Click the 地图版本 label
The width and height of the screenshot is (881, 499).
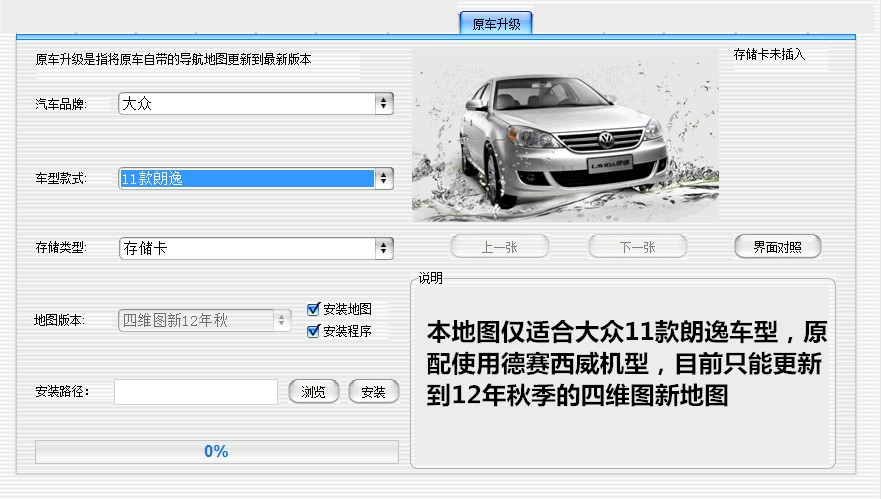click(x=59, y=320)
